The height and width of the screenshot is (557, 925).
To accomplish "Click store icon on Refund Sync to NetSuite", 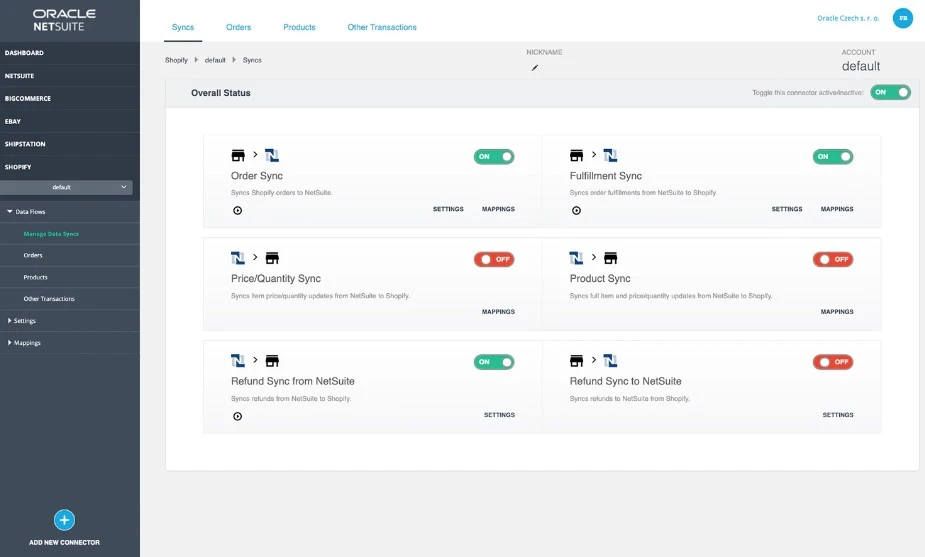I will click(x=576, y=361).
